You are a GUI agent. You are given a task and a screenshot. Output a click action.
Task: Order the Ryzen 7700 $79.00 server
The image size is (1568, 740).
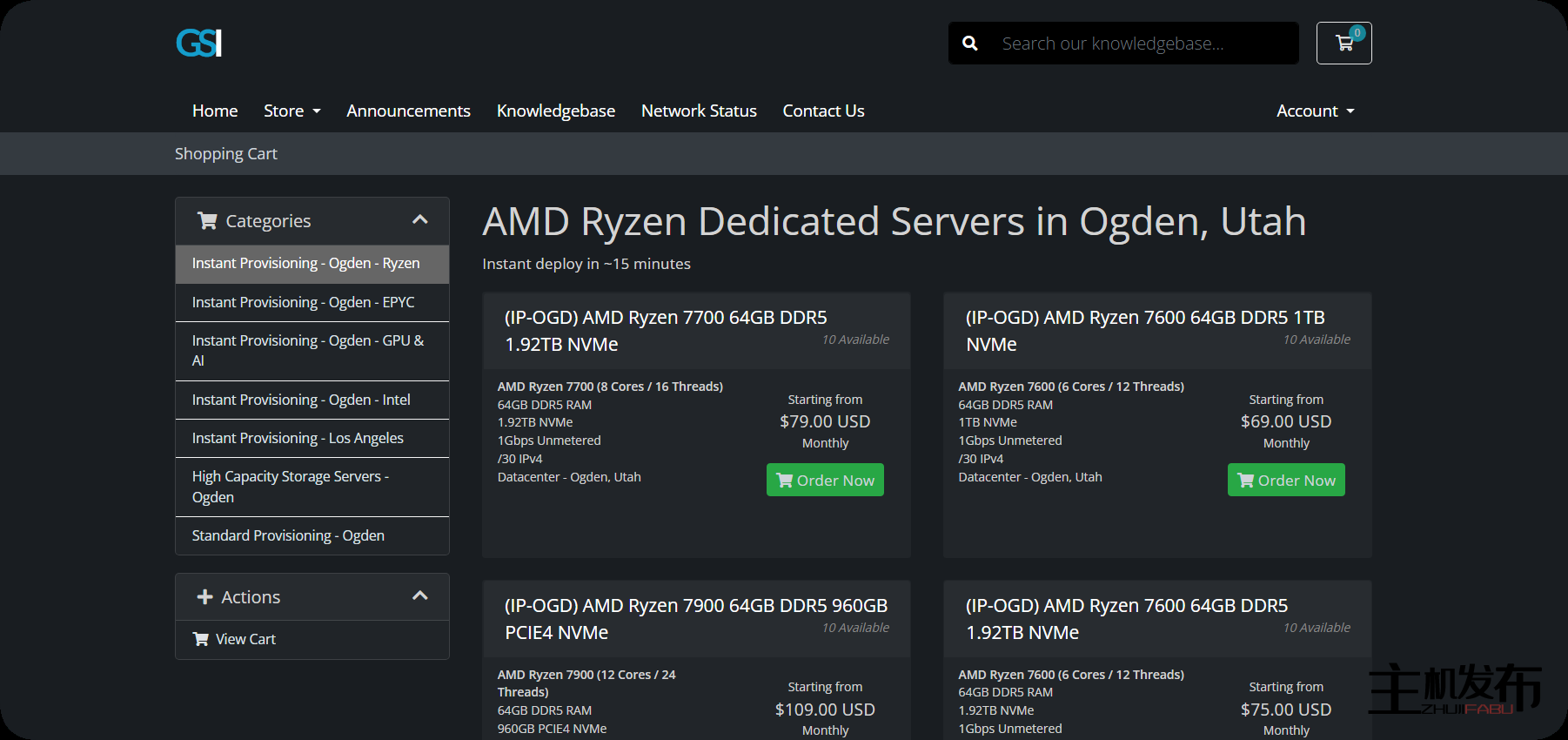(x=825, y=480)
